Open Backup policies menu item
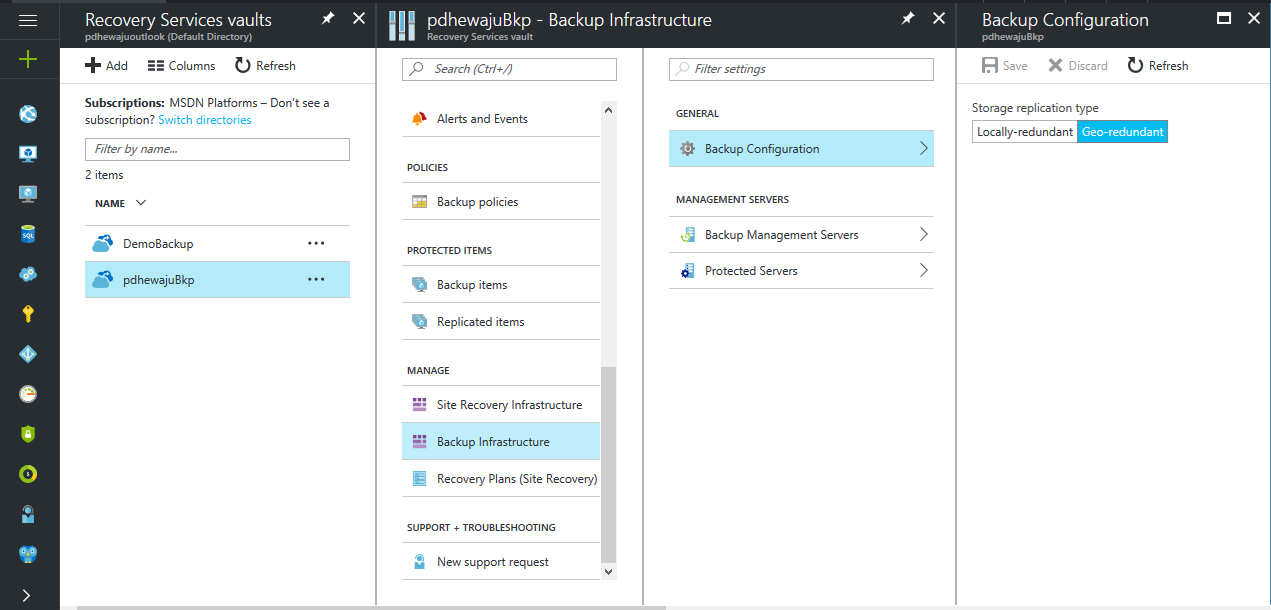The width and height of the screenshot is (1271, 610). 501,202
